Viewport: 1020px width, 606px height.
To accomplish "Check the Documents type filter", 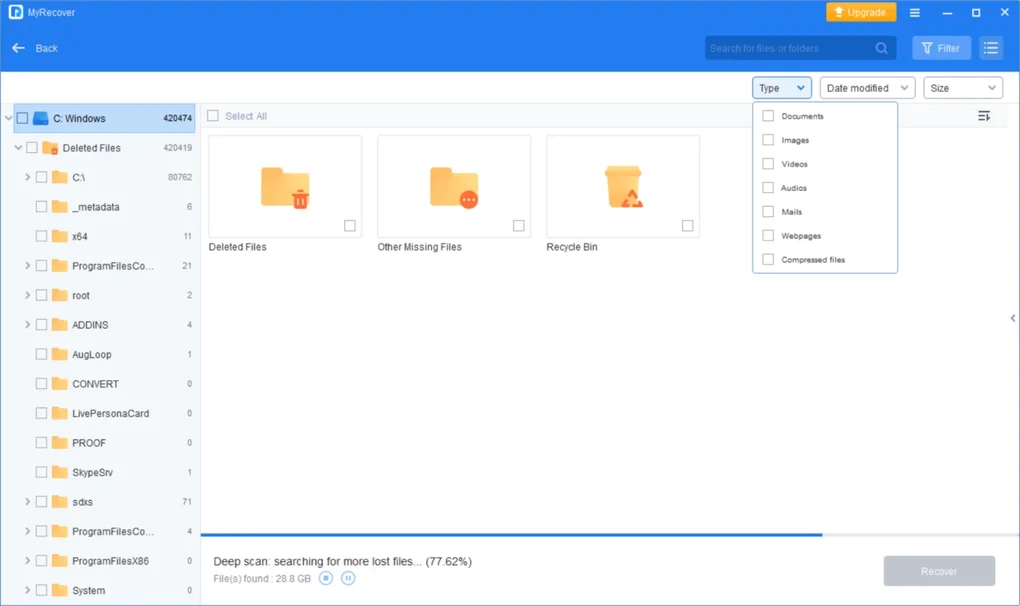I will pos(768,116).
